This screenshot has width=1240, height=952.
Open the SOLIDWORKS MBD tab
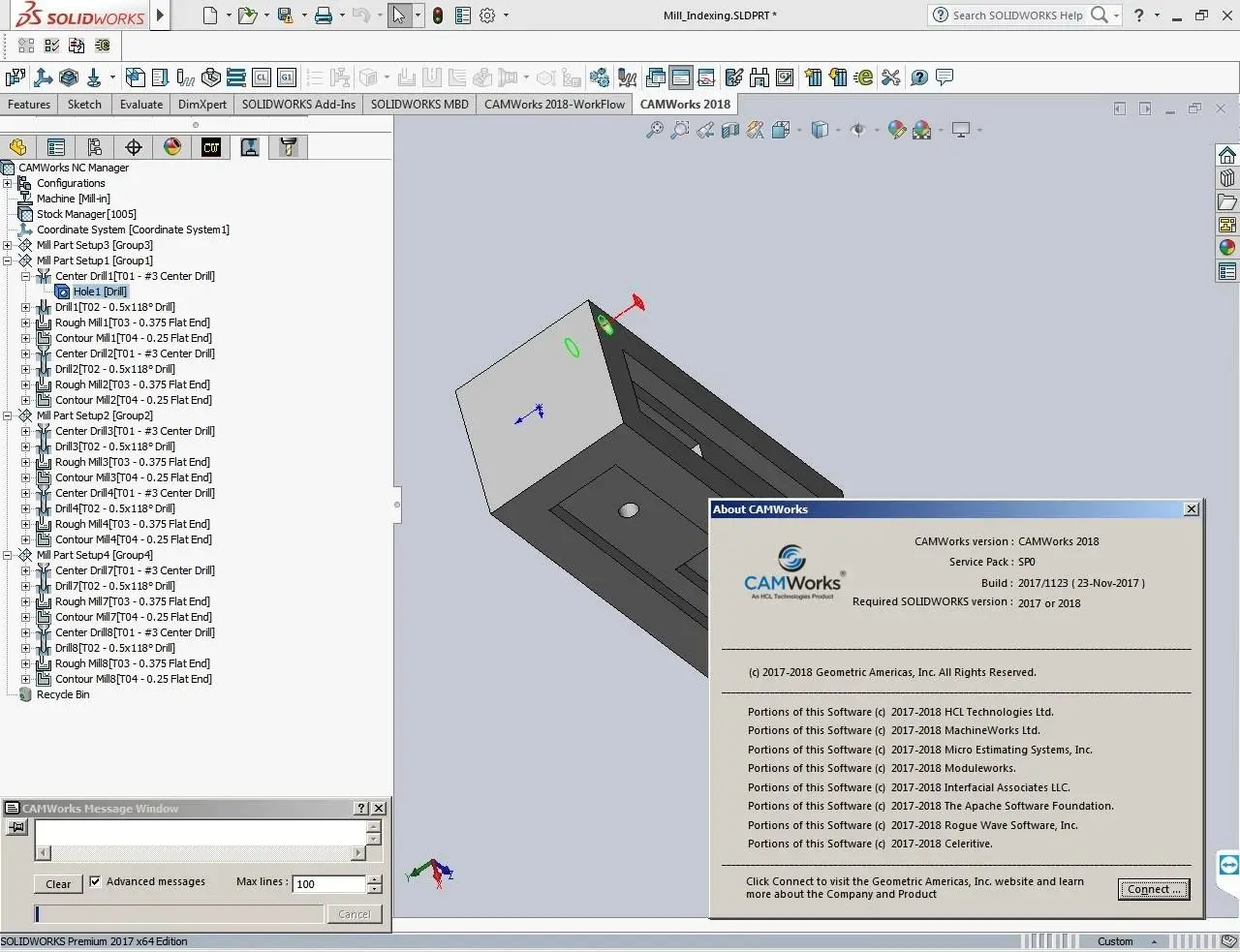pyautogui.click(x=419, y=105)
